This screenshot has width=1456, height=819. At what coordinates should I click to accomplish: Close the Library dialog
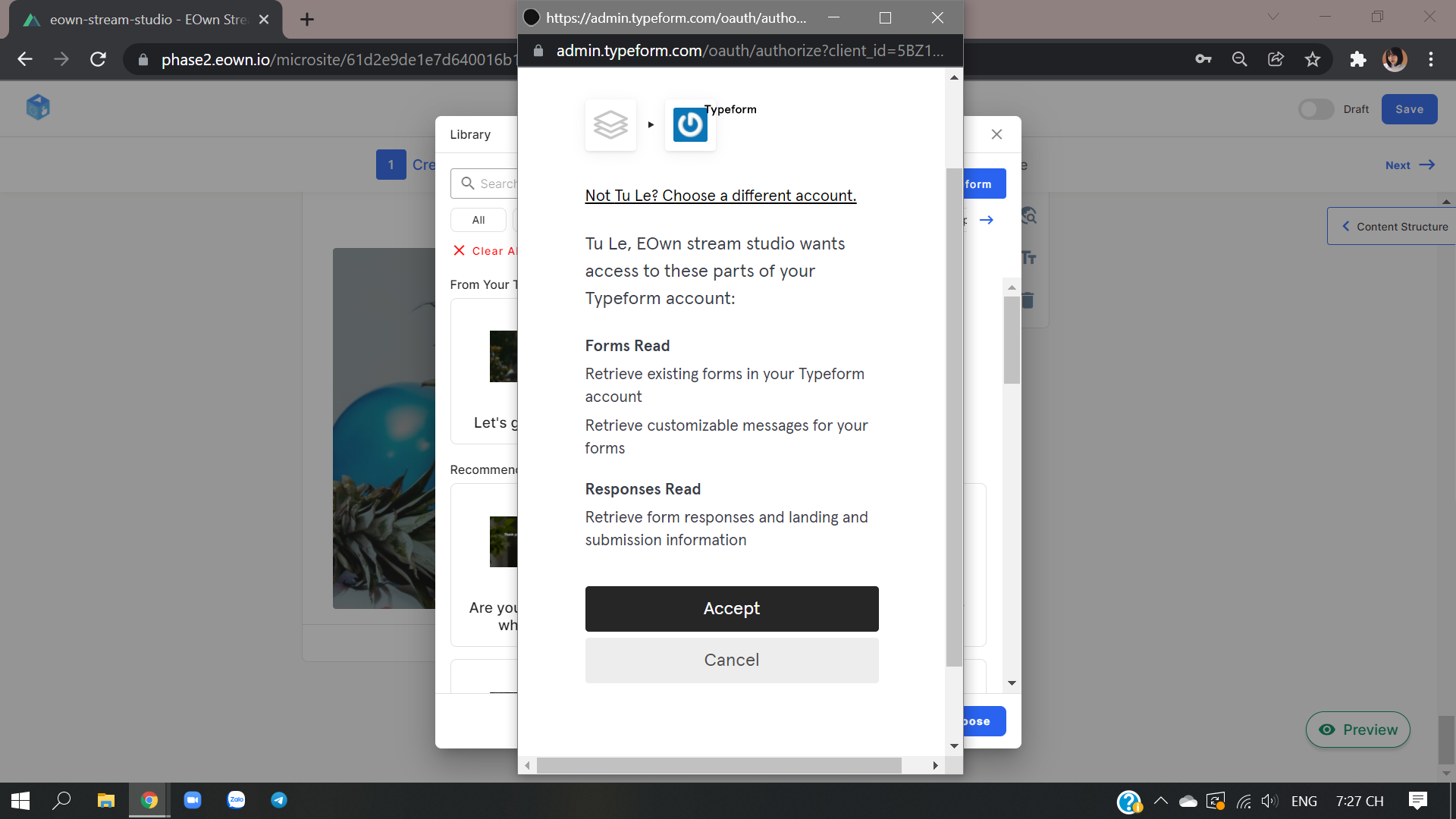[996, 134]
